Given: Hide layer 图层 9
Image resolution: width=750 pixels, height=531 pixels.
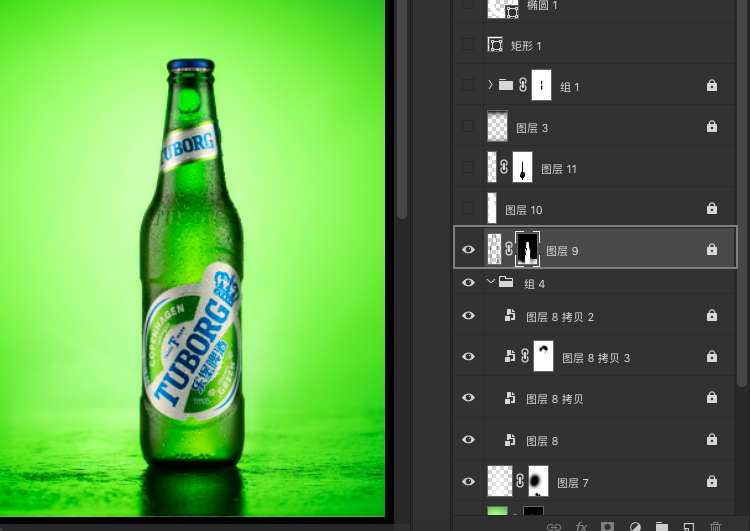Looking at the screenshot, I should point(468,249).
